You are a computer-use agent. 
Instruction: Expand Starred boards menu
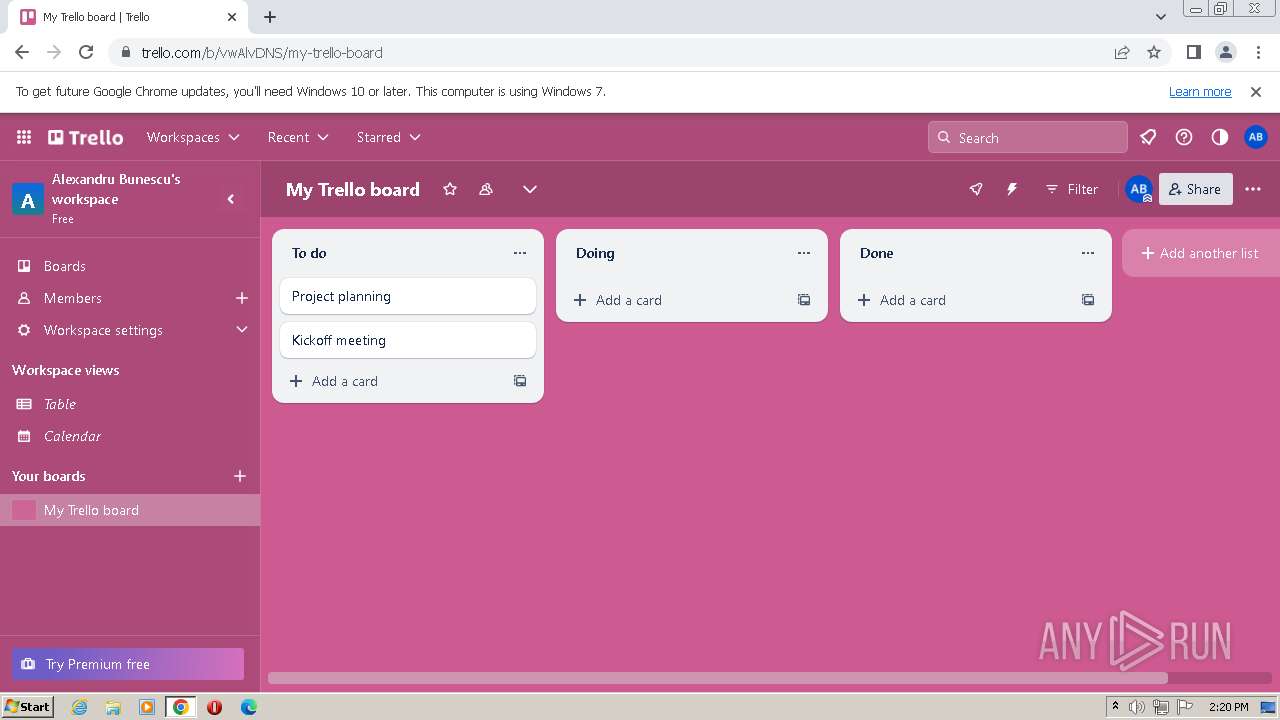tap(388, 137)
